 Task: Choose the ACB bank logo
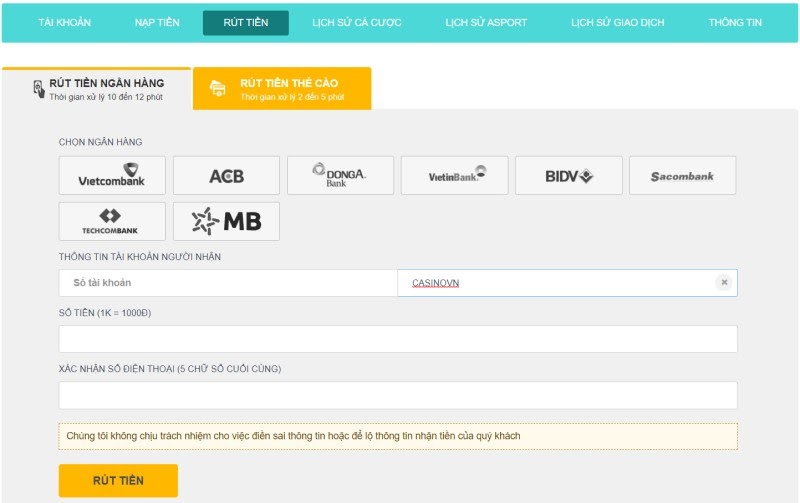[x=226, y=175]
